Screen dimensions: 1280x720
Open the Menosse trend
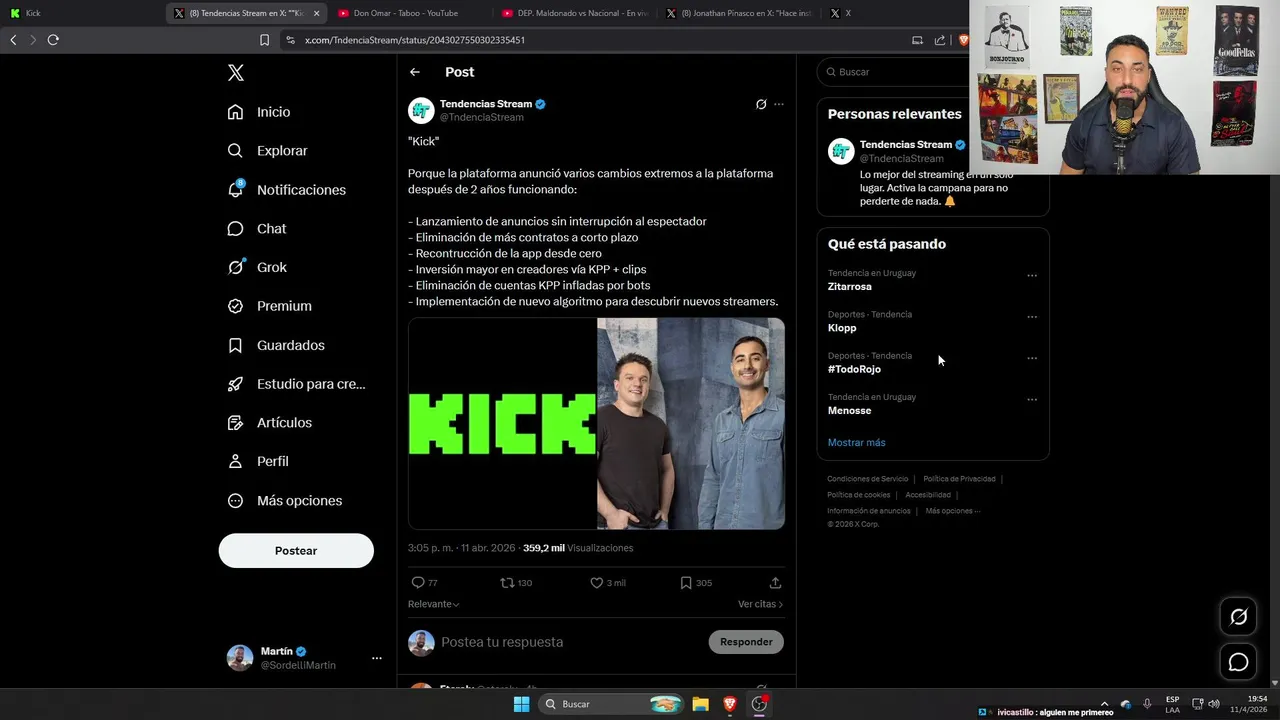click(849, 411)
